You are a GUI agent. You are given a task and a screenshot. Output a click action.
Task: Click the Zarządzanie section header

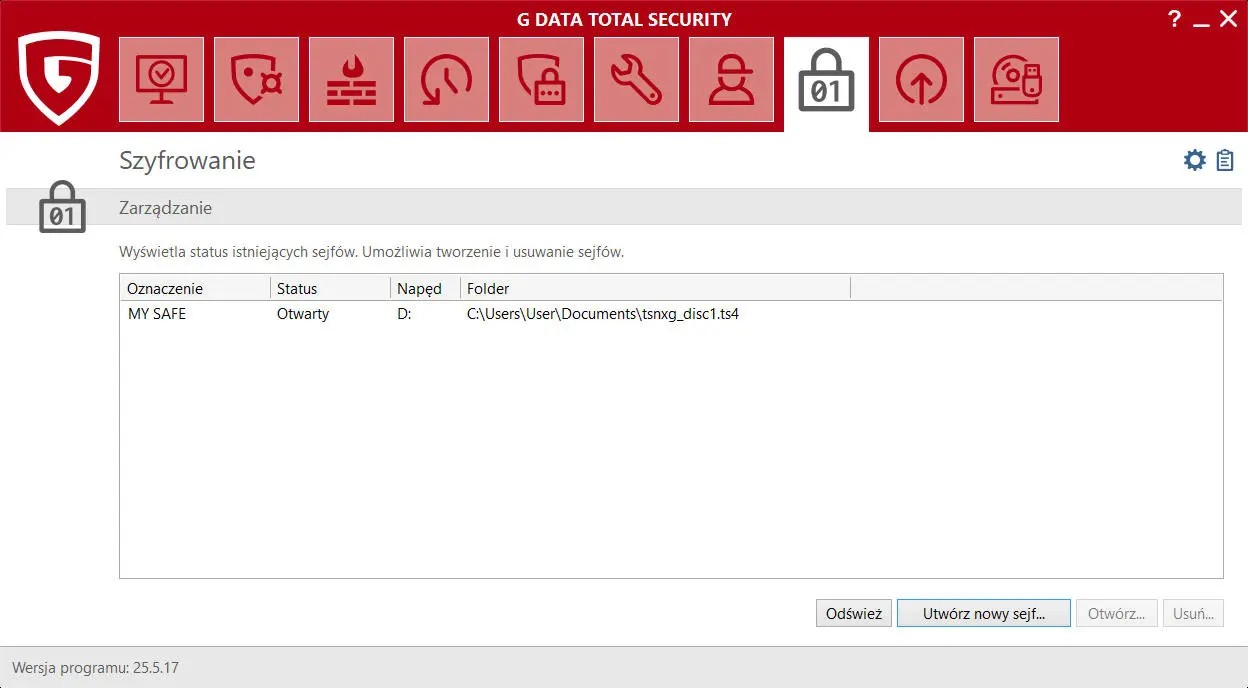tap(166, 208)
